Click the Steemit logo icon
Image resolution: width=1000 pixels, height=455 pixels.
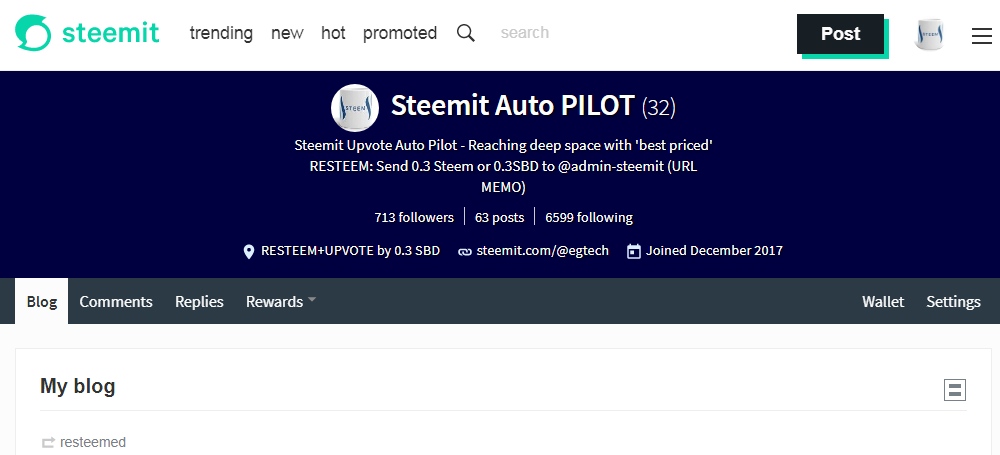point(33,33)
